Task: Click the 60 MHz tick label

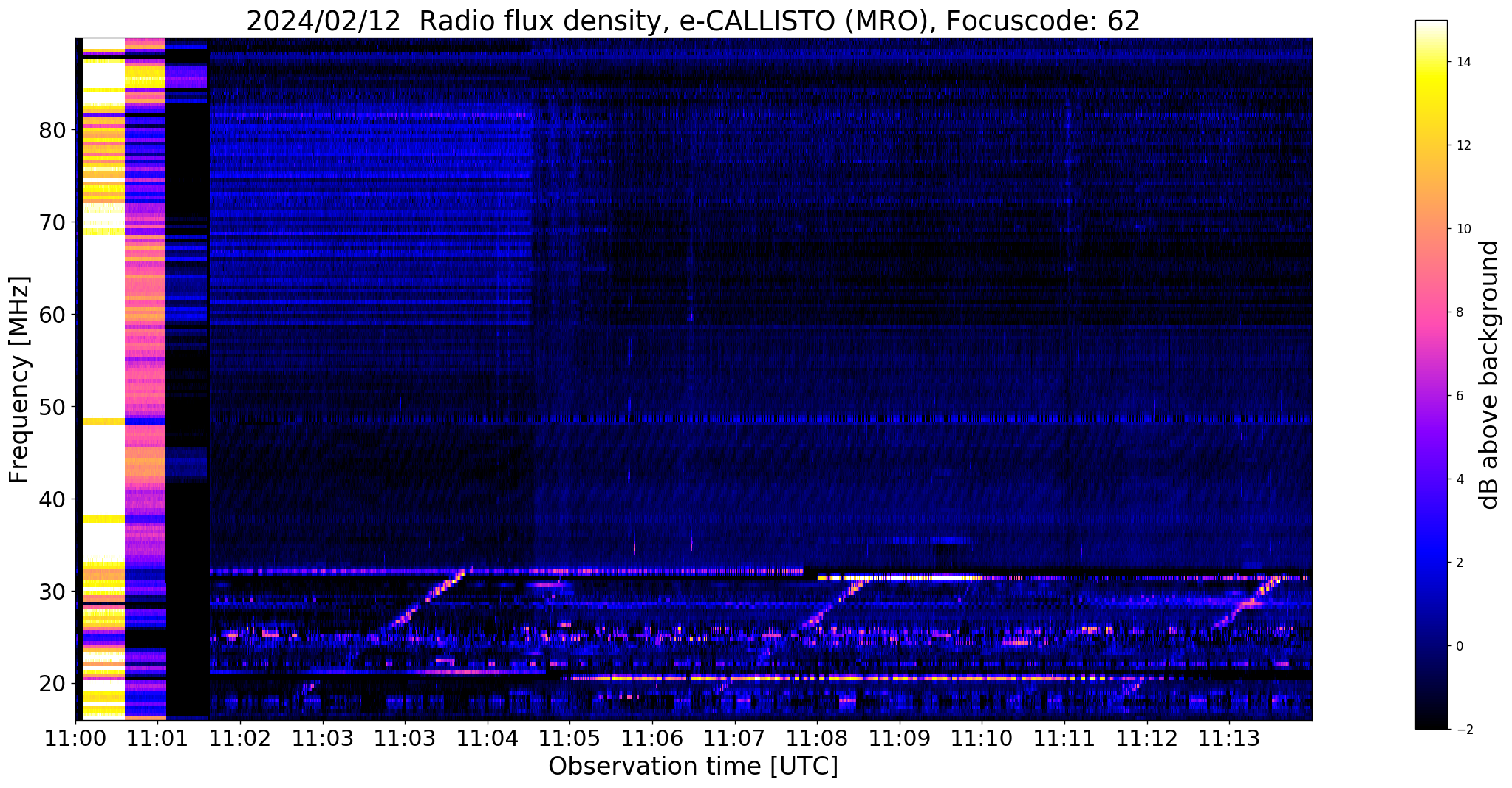Action: pos(53,315)
